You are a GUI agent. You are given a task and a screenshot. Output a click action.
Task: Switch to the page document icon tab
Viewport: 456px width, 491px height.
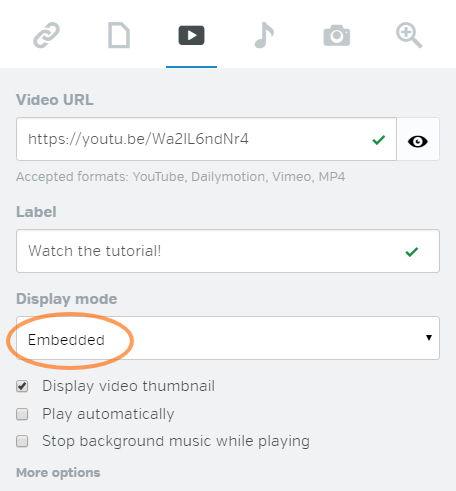tap(119, 35)
